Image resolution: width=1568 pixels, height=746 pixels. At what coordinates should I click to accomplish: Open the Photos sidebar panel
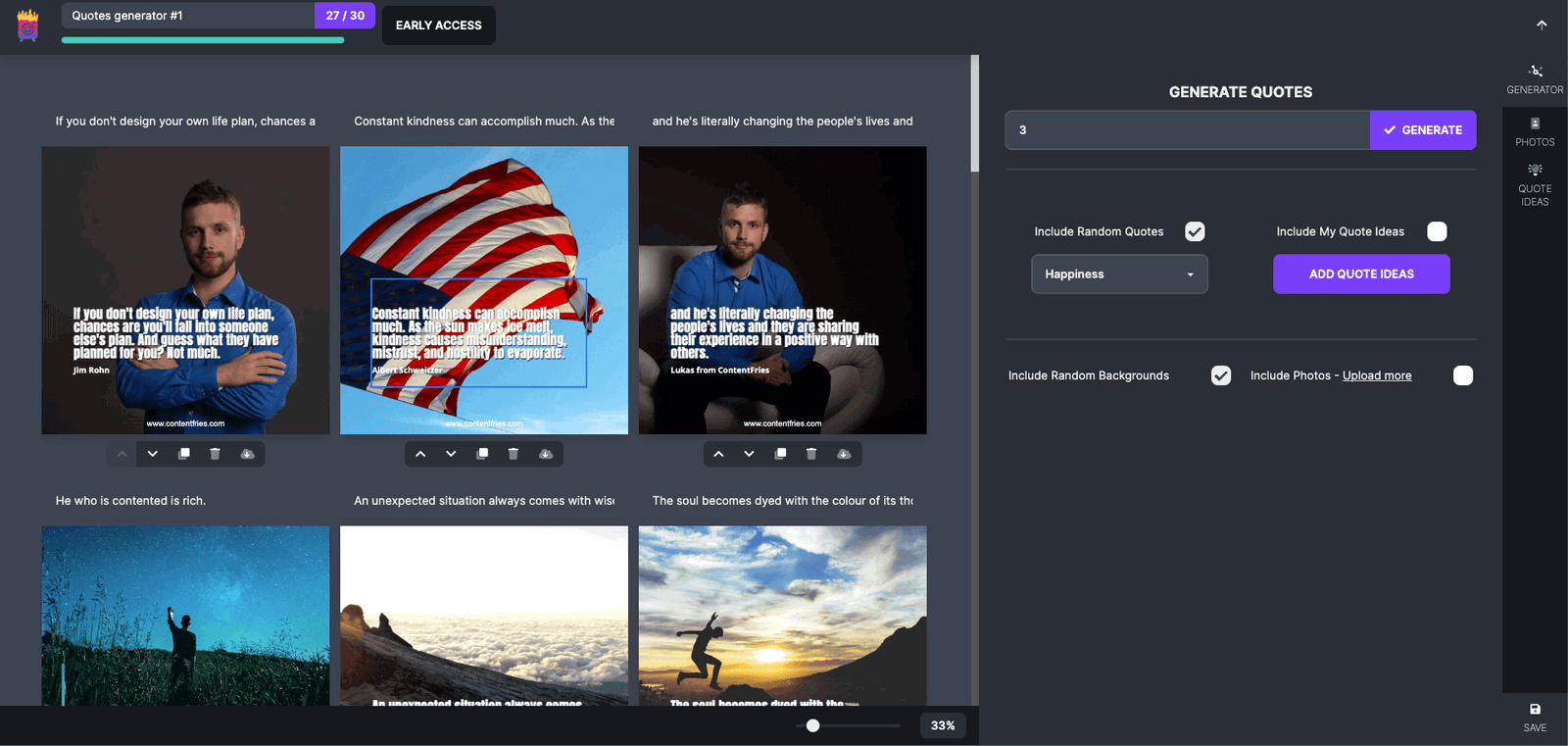tap(1535, 132)
